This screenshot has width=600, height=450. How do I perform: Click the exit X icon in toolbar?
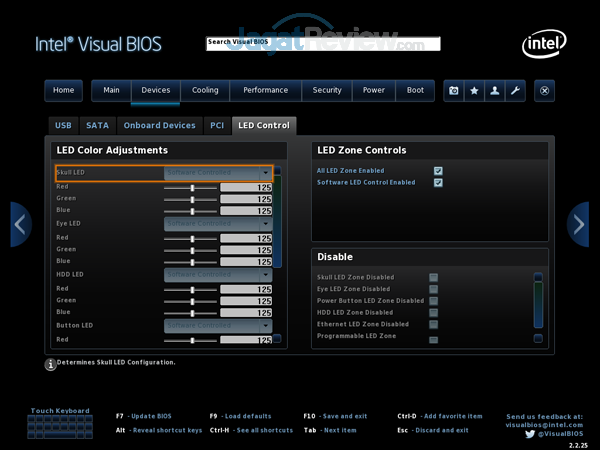[545, 90]
